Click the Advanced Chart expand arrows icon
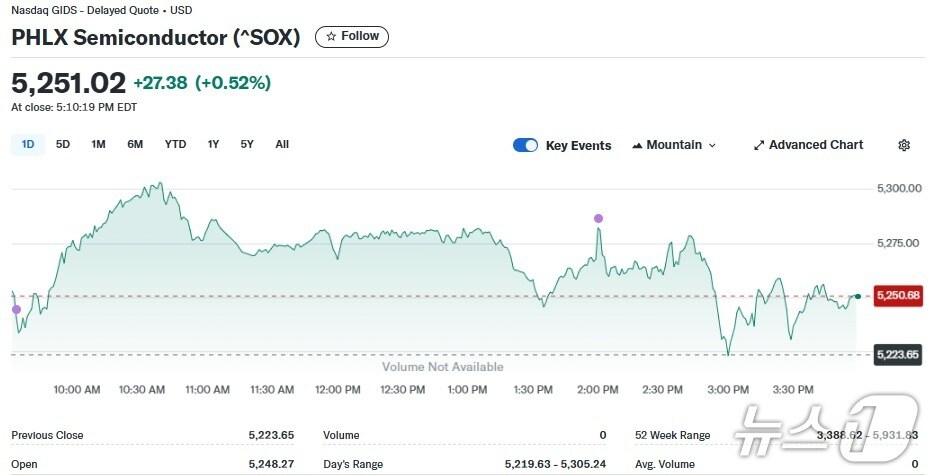Image resolution: width=932 pixels, height=476 pixels. click(x=759, y=145)
